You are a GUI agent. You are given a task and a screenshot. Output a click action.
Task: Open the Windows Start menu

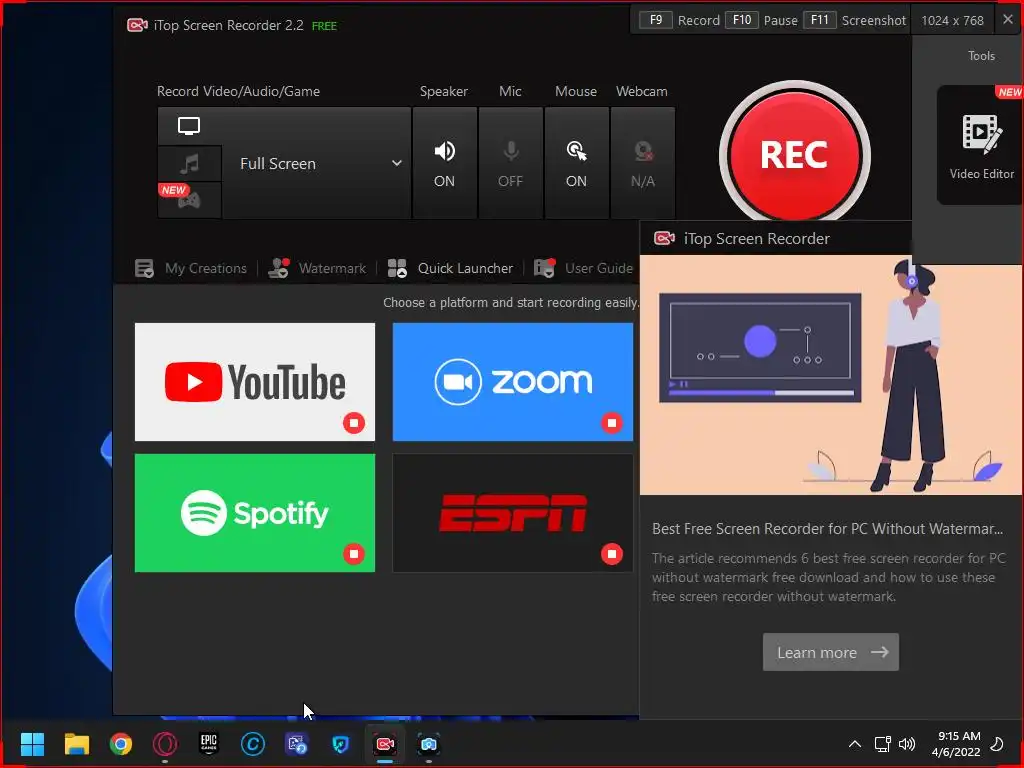click(32, 744)
